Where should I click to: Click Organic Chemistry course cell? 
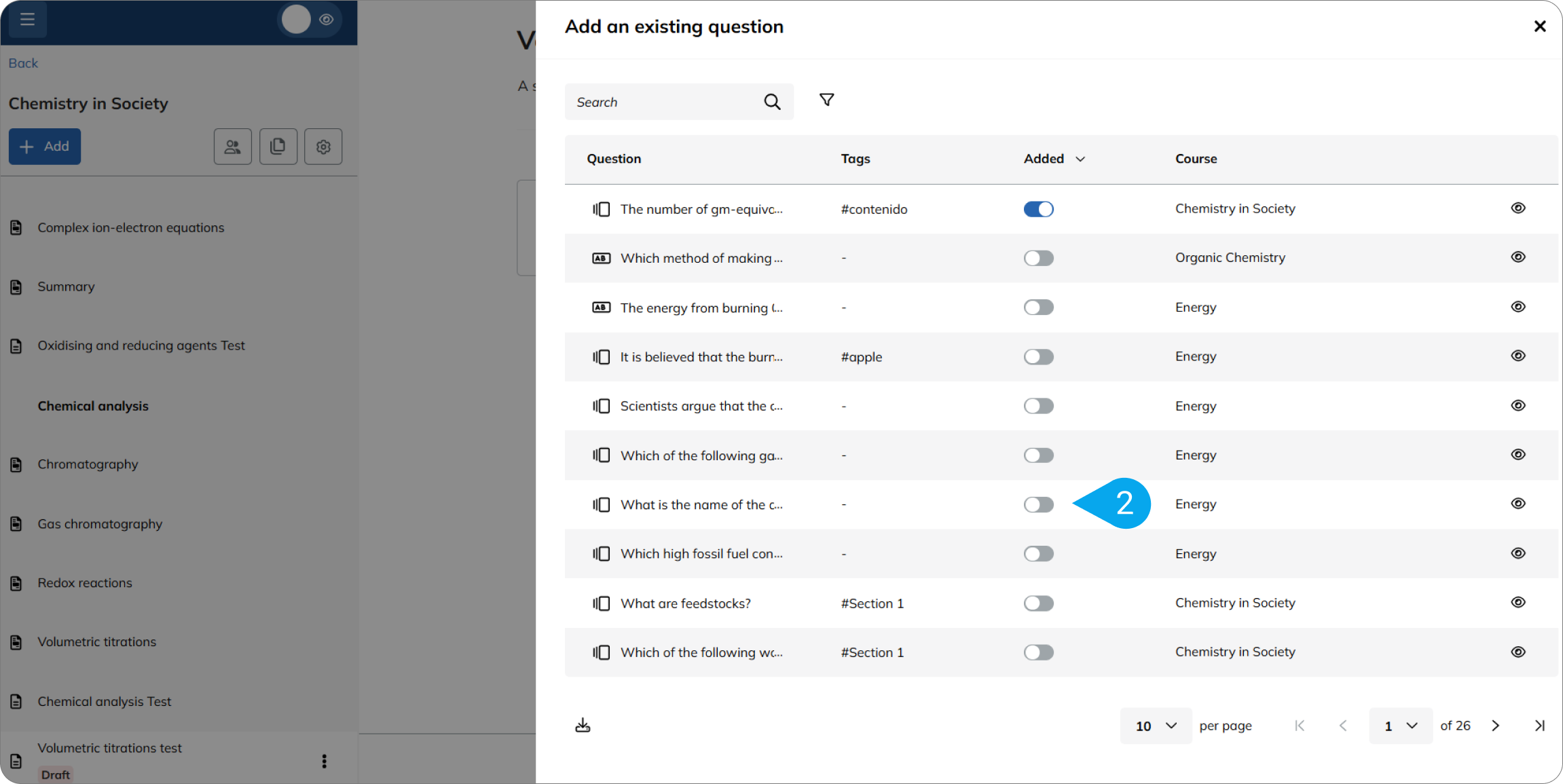[1230, 258]
